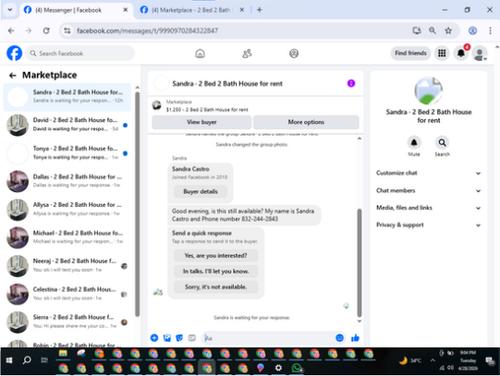Search in conversation with magnifier icon
Viewport: 500px width, 376px height.
tap(442, 143)
